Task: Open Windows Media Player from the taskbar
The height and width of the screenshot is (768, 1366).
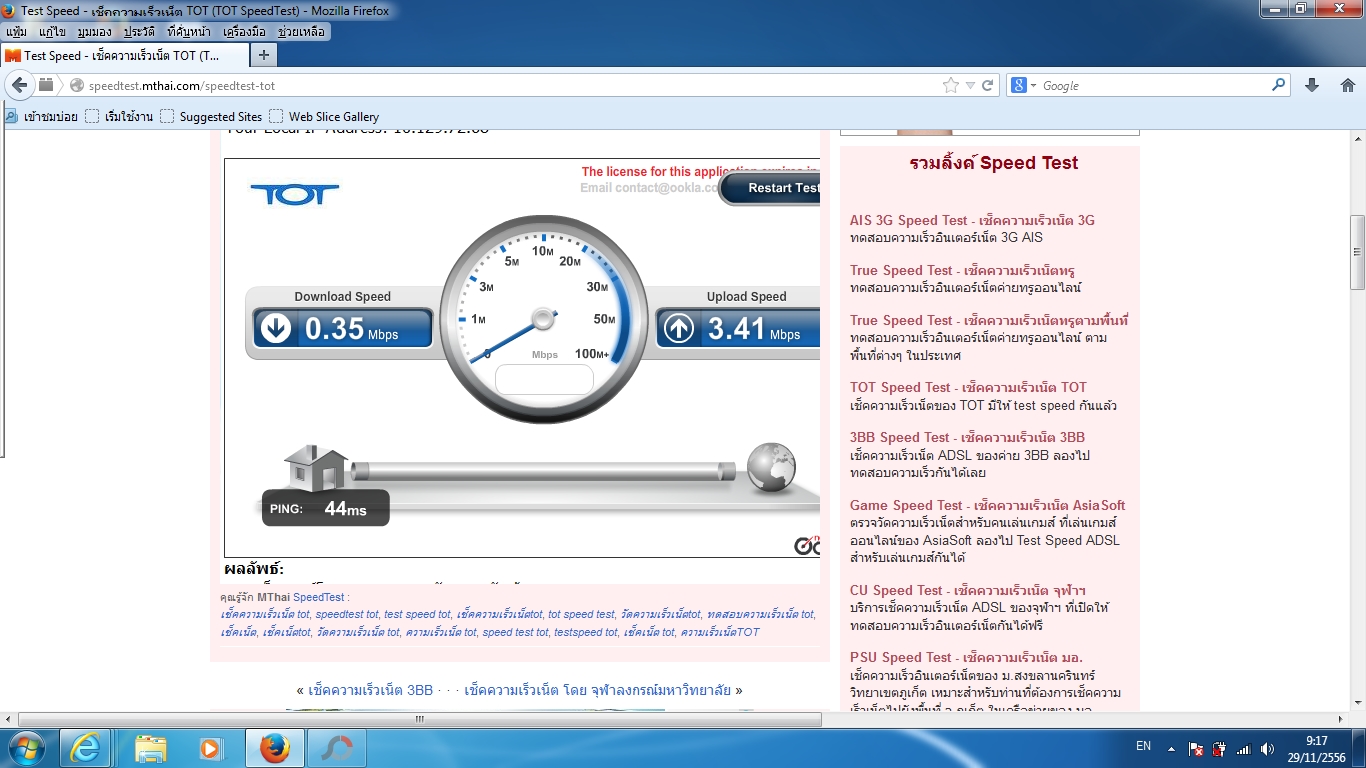Action: (x=210, y=748)
